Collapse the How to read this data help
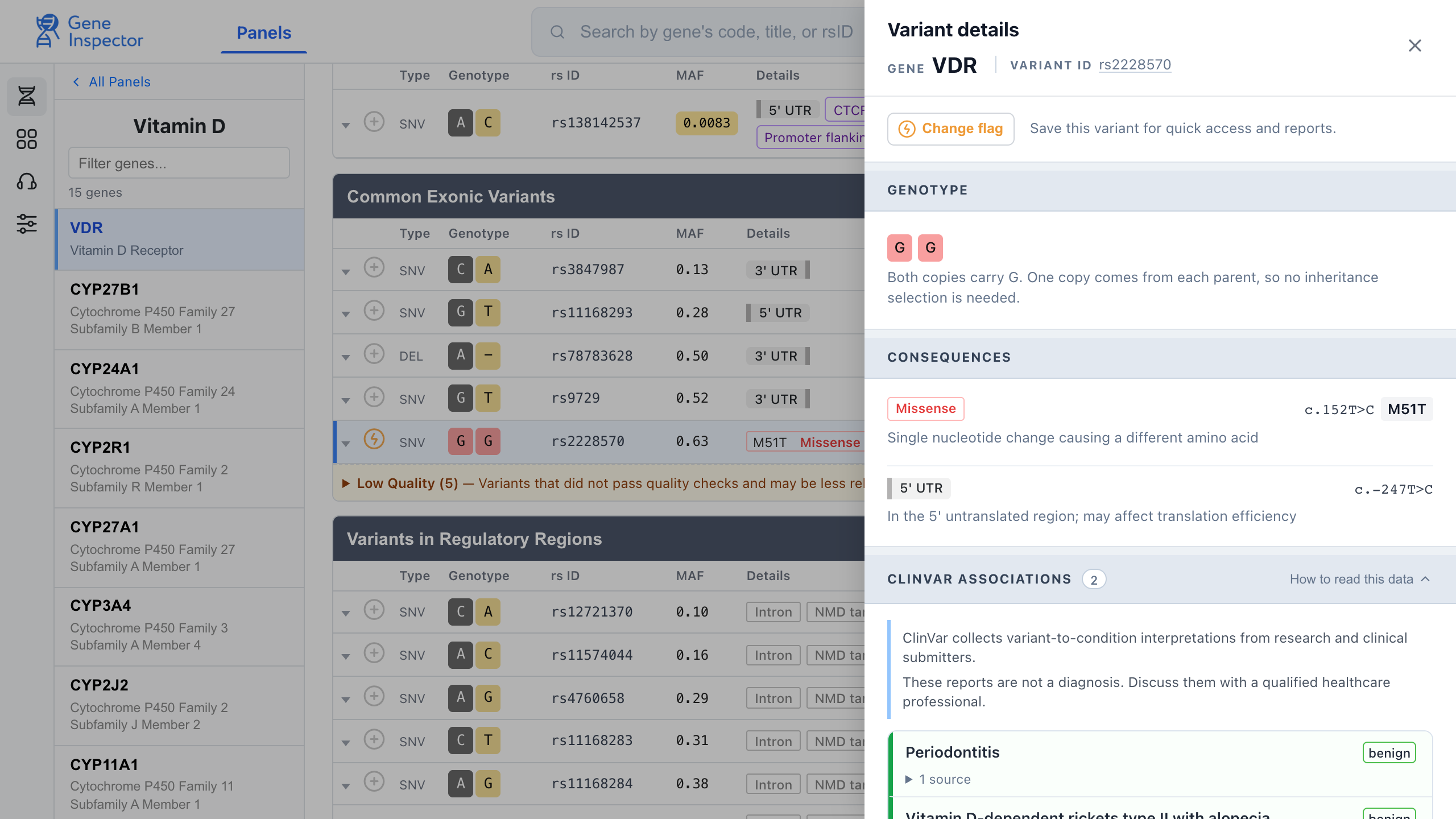 click(1360, 579)
